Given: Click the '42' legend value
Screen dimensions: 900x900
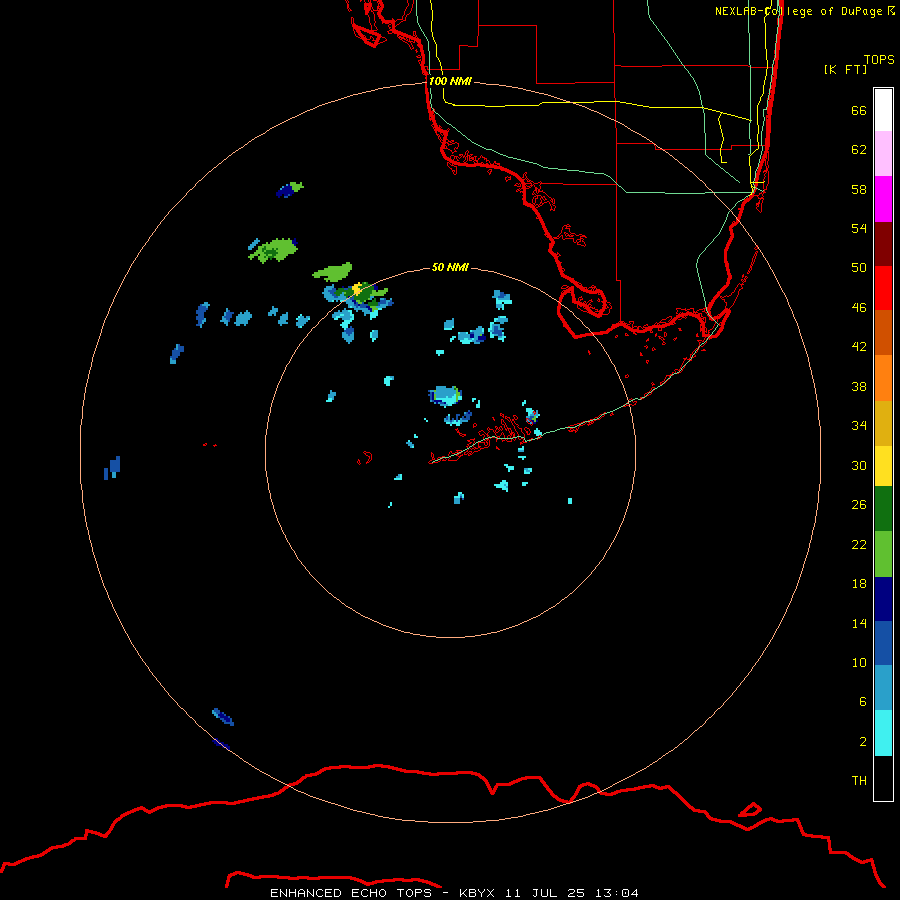Looking at the screenshot, I should point(859,347).
